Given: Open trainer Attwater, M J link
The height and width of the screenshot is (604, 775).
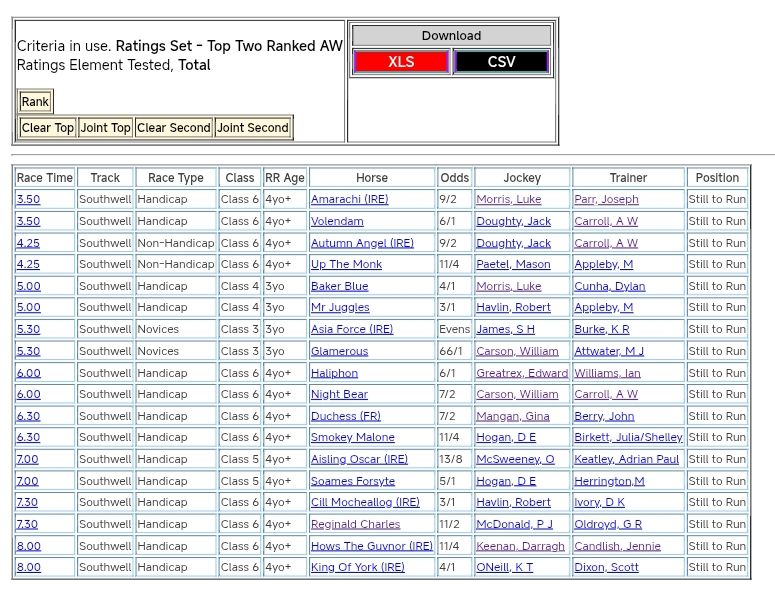Looking at the screenshot, I should [609, 352].
